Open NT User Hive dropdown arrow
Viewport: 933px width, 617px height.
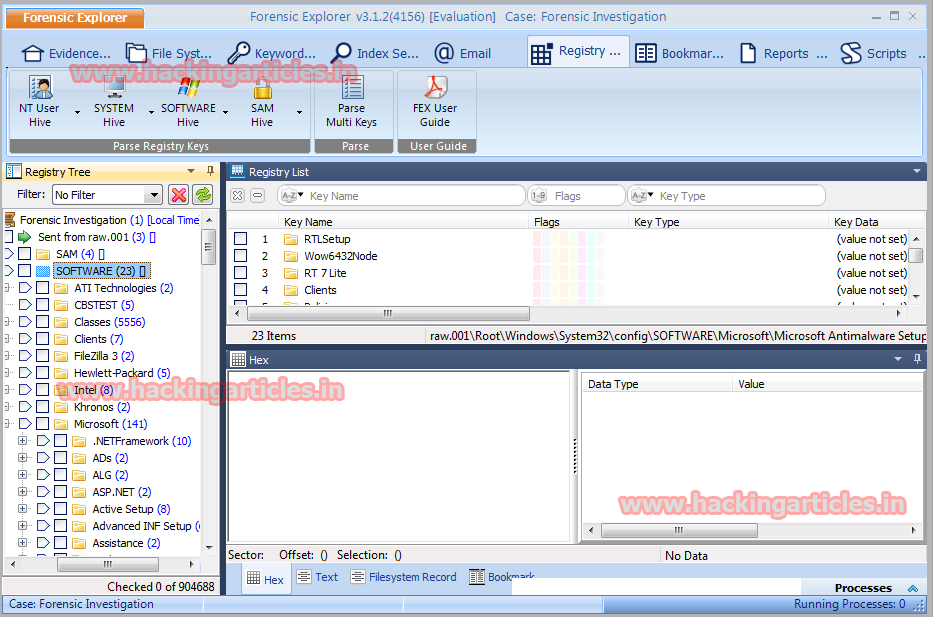point(77,112)
